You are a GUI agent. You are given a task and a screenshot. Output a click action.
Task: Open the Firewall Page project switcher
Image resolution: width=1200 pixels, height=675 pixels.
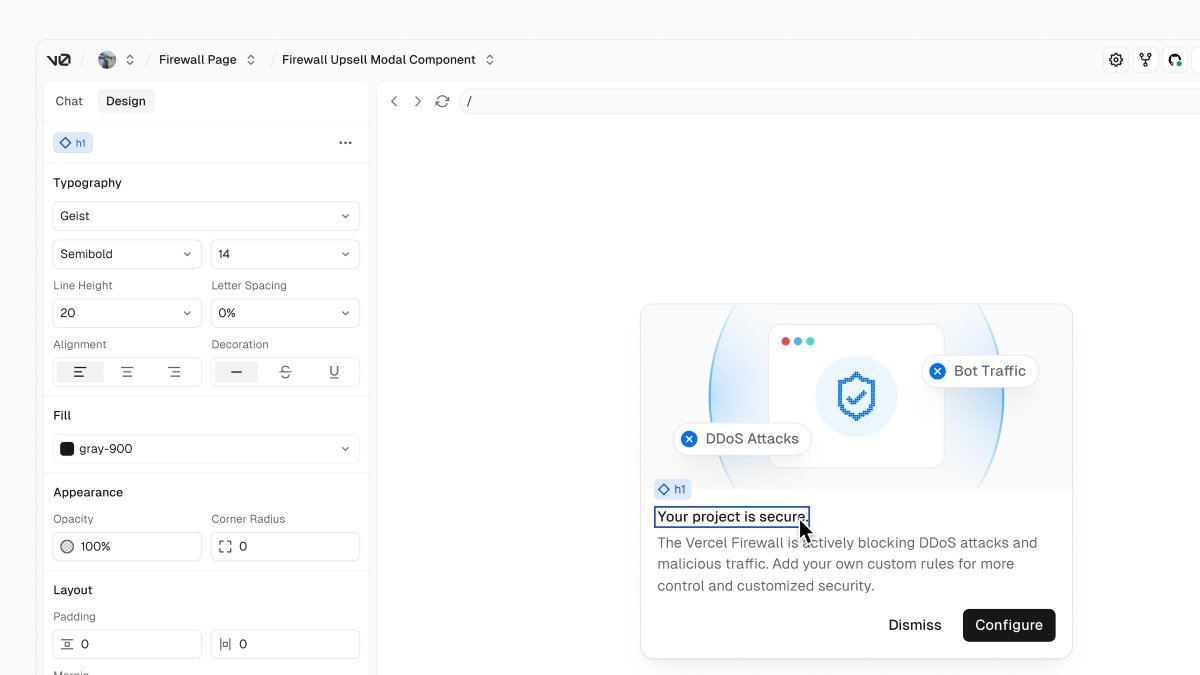tap(207, 60)
